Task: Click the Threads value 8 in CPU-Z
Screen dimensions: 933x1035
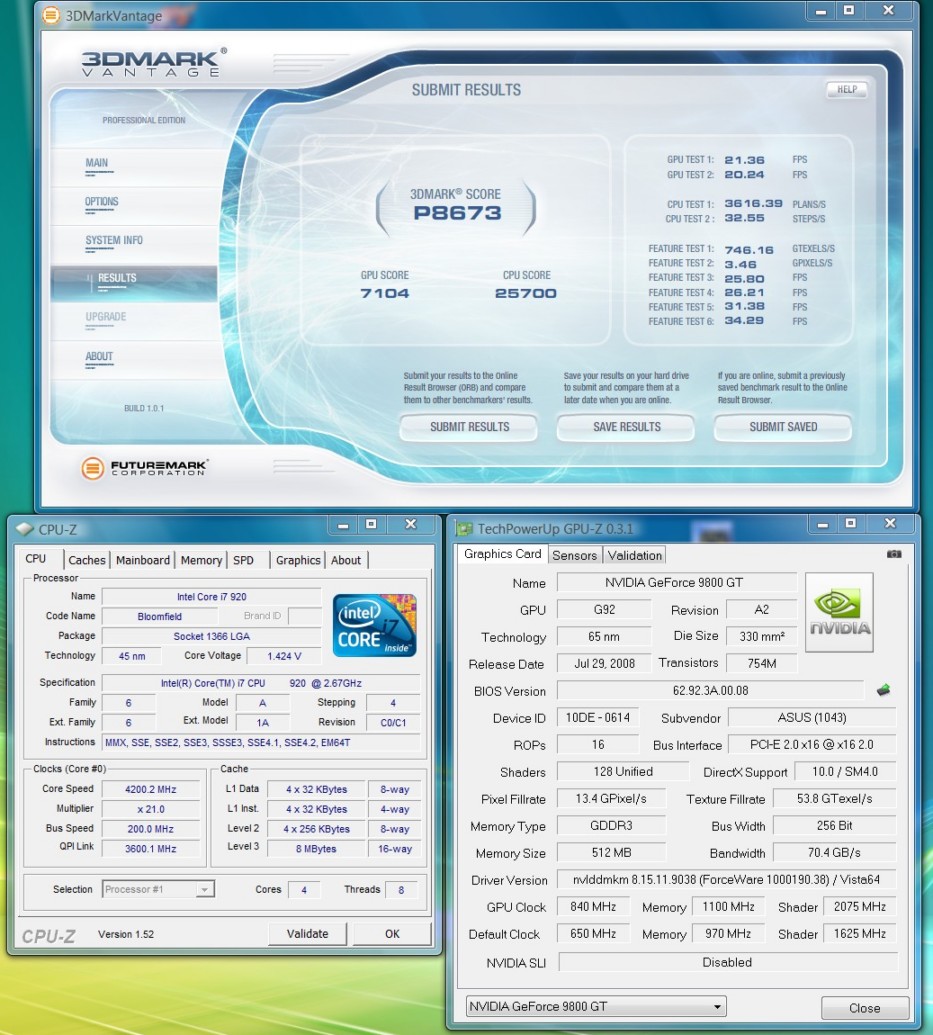Action: click(401, 890)
